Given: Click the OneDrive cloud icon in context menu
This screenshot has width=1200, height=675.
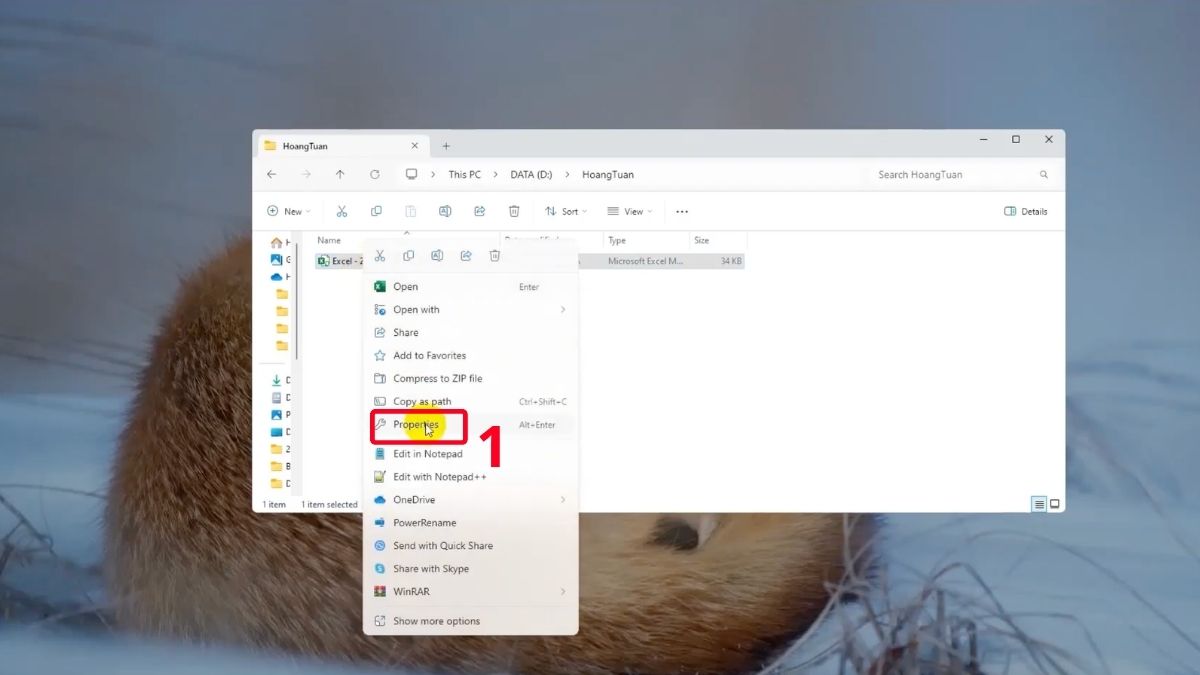Looking at the screenshot, I should [380, 500].
